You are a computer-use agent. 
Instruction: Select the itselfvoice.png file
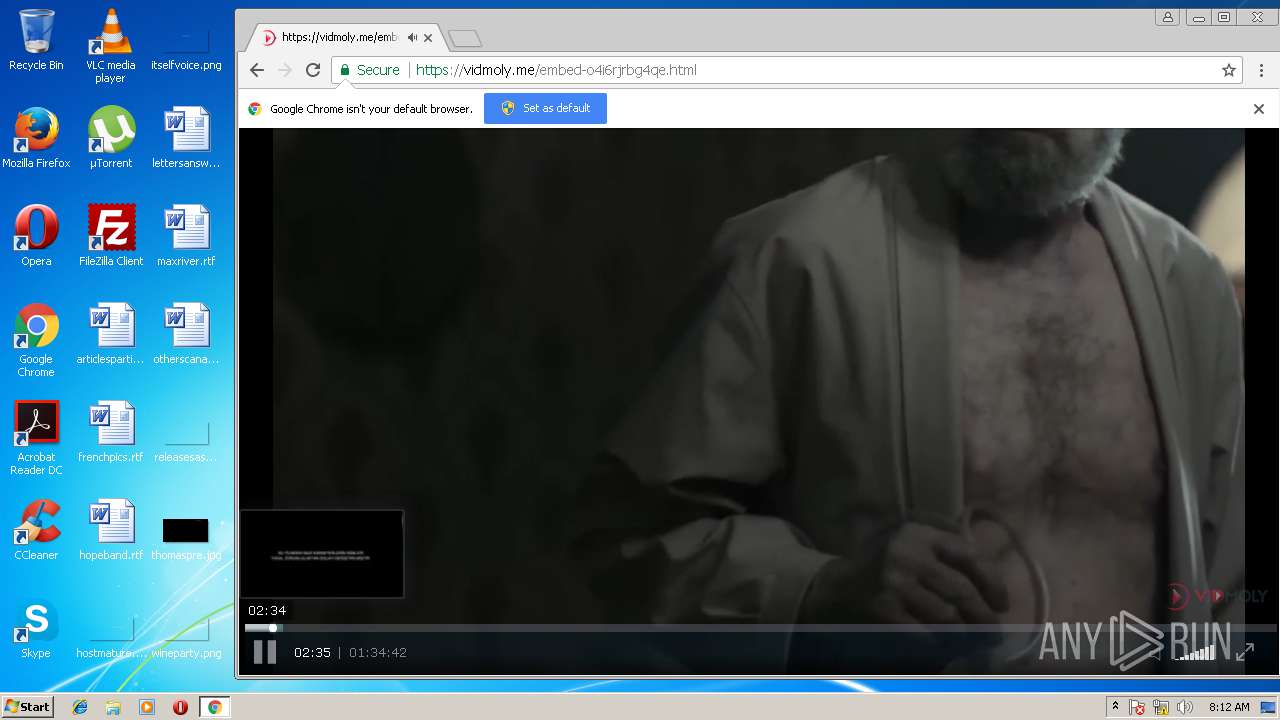pos(186,46)
